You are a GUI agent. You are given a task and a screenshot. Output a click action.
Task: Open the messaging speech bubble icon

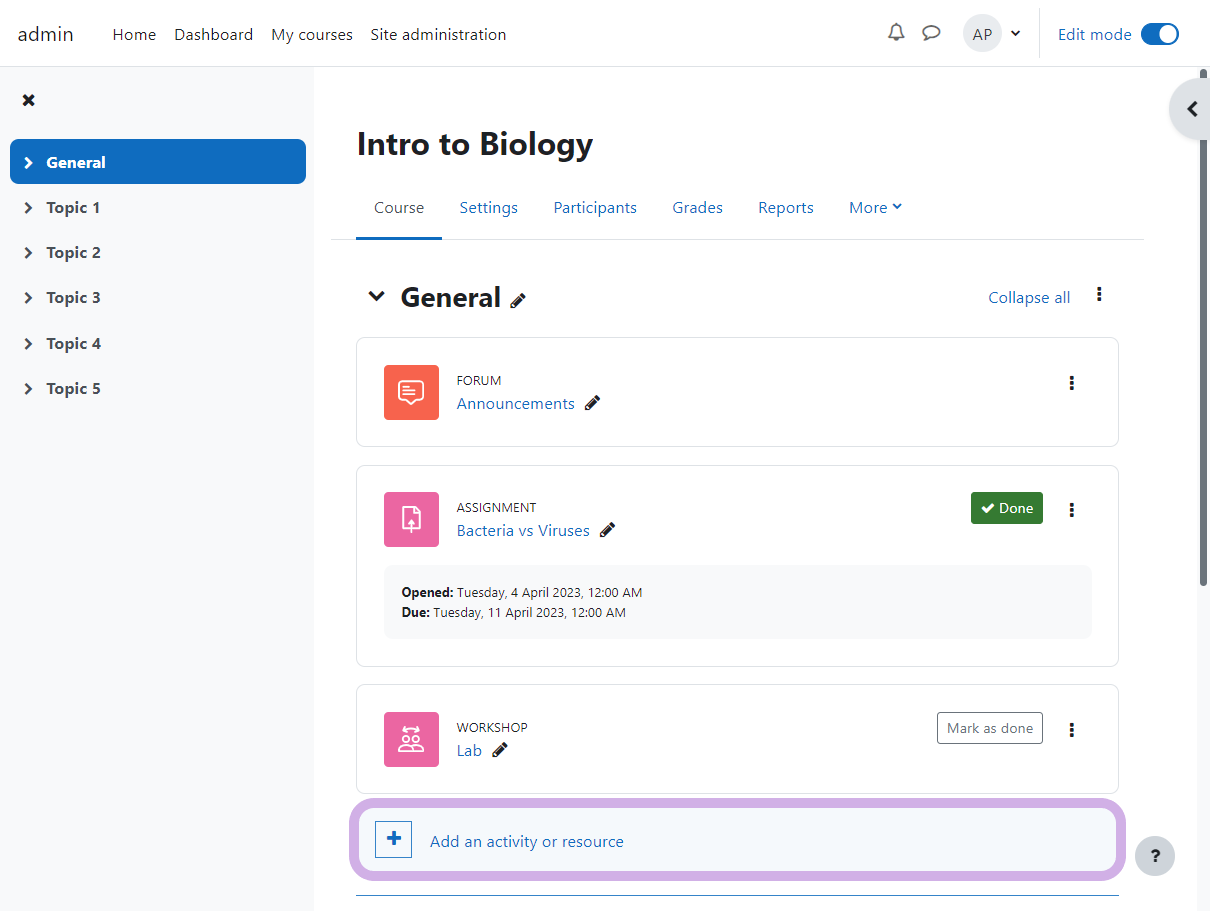pyautogui.click(x=931, y=33)
